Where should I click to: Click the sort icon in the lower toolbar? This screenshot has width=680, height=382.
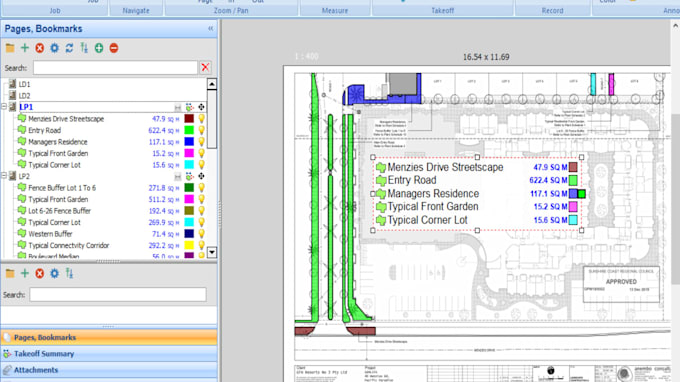(x=69, y=274)
